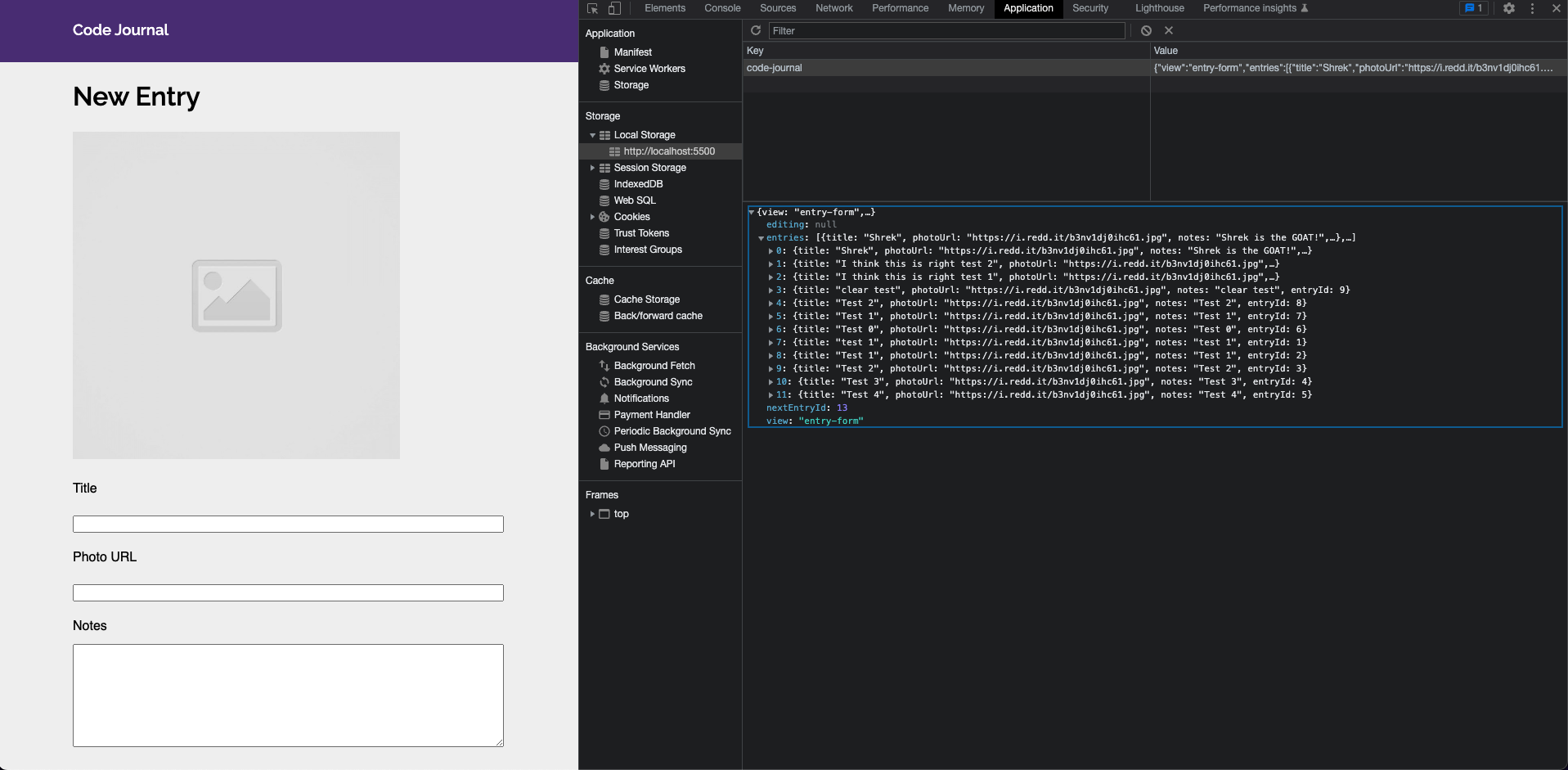Expand entry 10 titled Test 3
The image size is (1568, 770).
771,382
